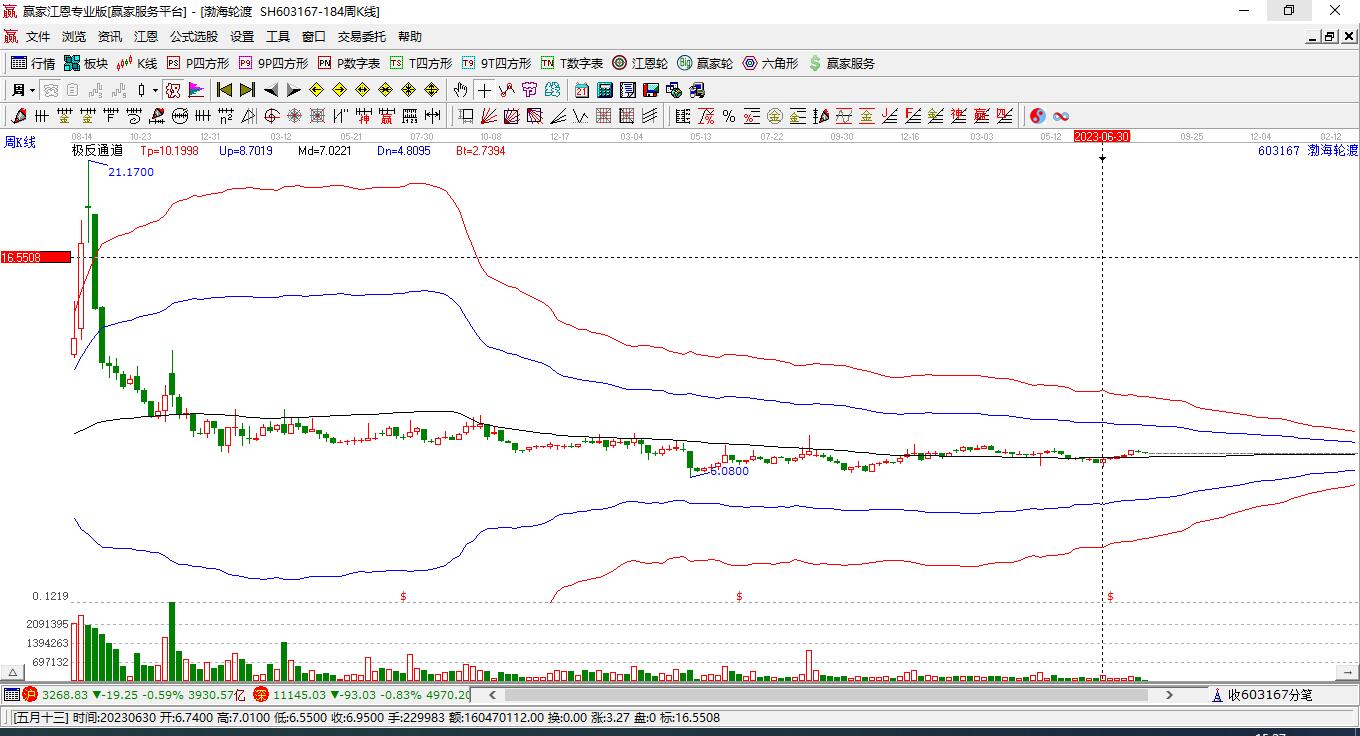Viewport: 1360px width, 736px height.
Task: Step chart right with black arrow
Action: [x=293, y=90]
